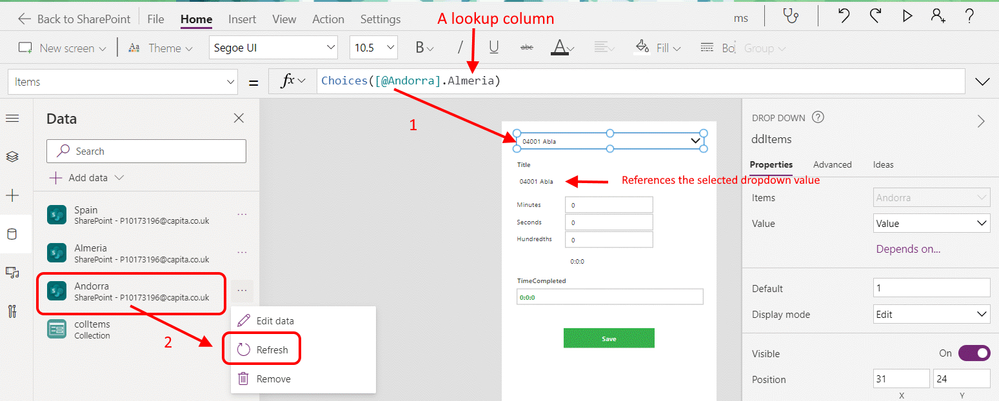
Task: Open the Tree view layers icon
Action: pyautogui.click(x=12, y=157)
